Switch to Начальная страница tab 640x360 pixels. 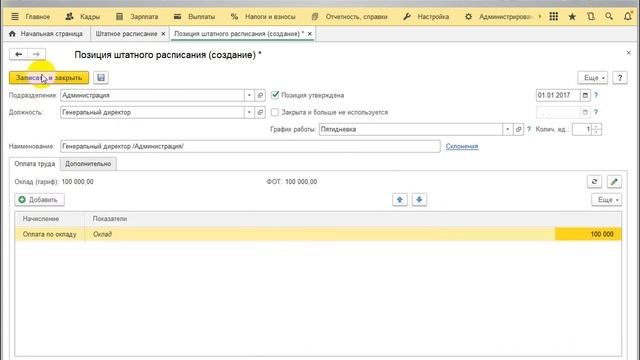(x=46, y=34)
